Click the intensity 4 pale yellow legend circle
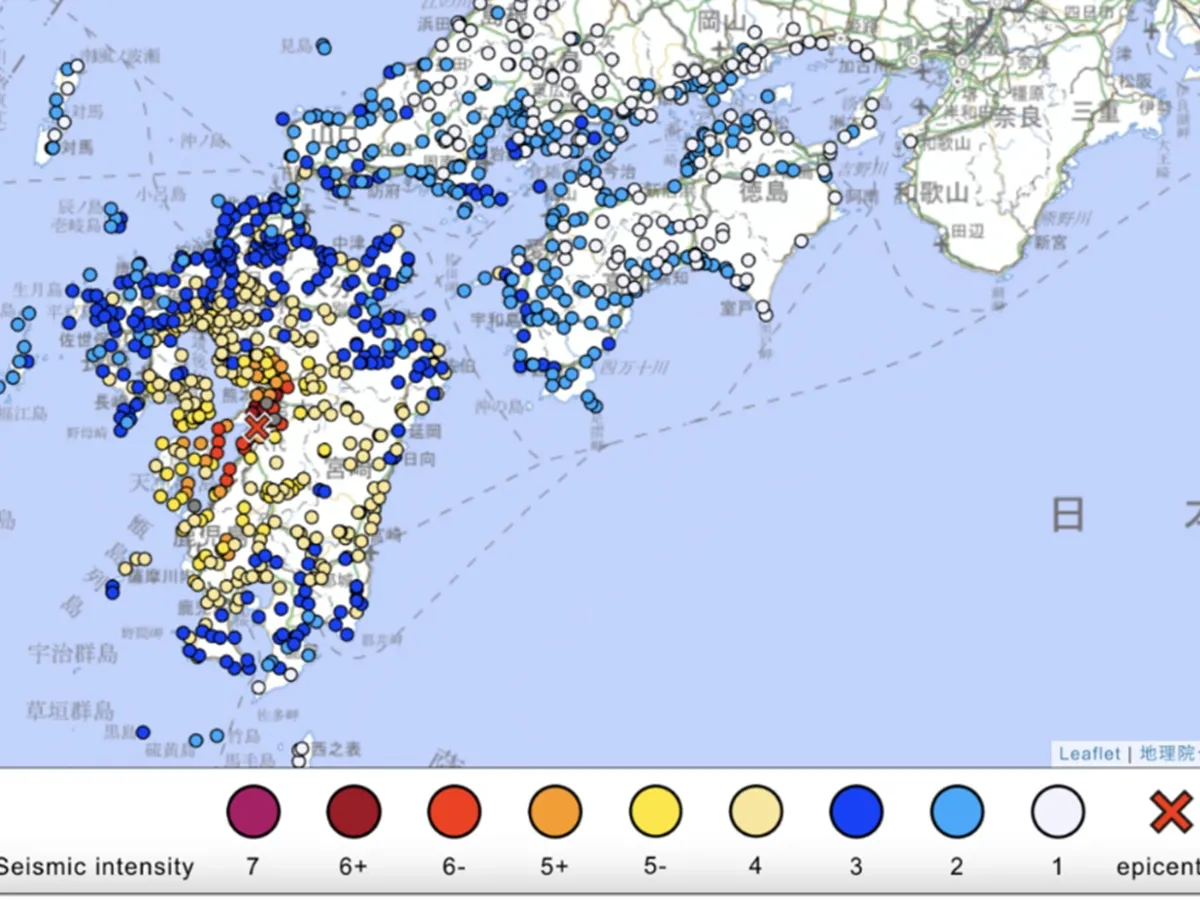The height and width of the screenshot is (900, 1200). [x=756, y=811]
